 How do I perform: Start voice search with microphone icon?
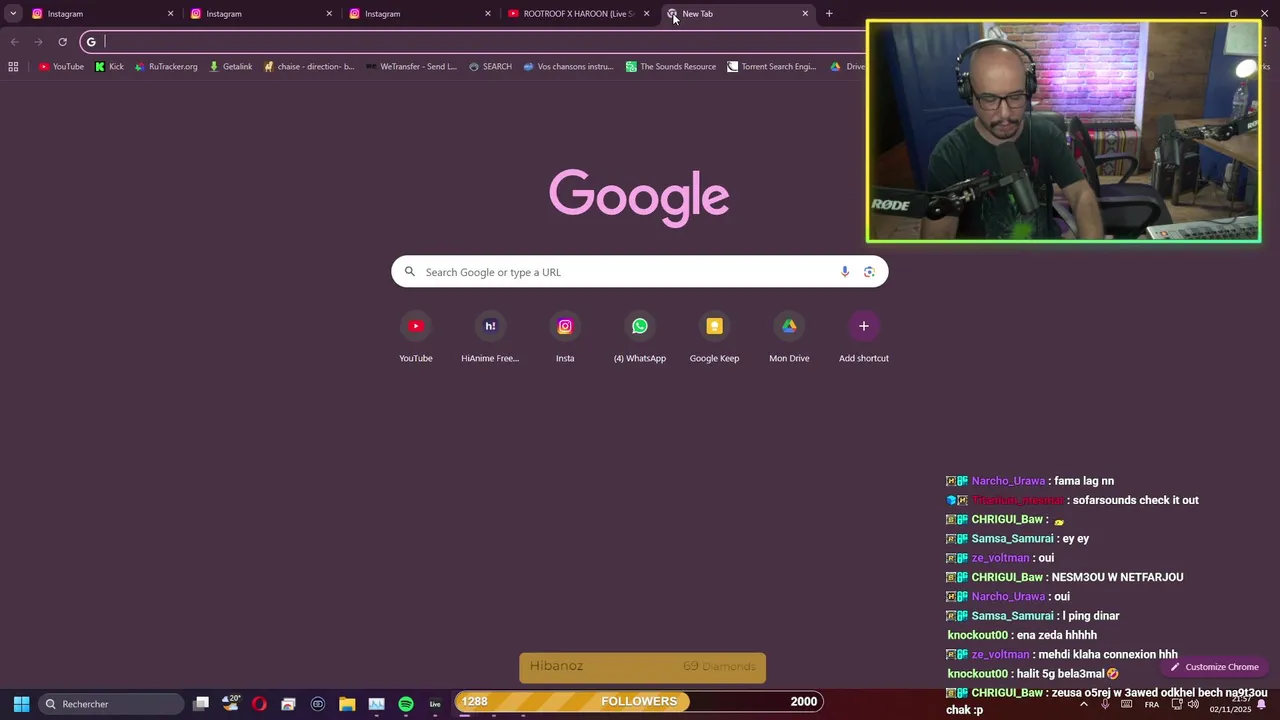[x=845, y=272]
